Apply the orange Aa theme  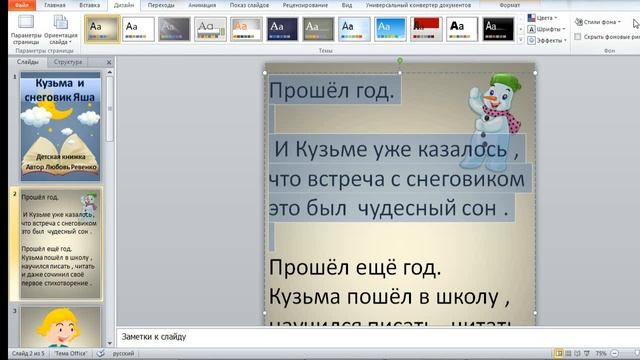click(x=246, y=29)
